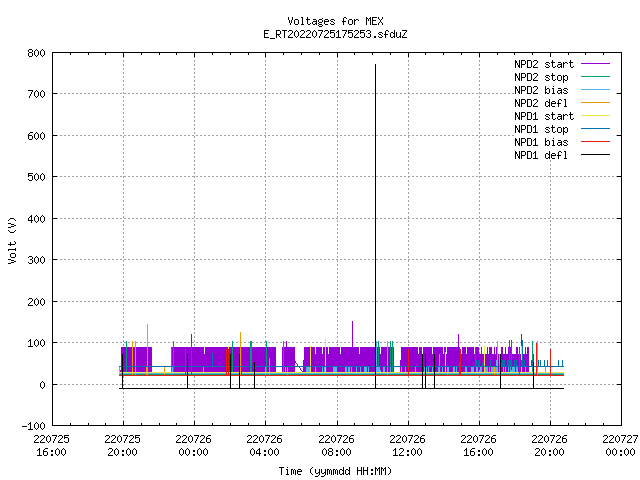Click the 'Time (yymmdd HH:MM)' x-axis label
This screenshot has height=480, width=640.
point(335,471)
